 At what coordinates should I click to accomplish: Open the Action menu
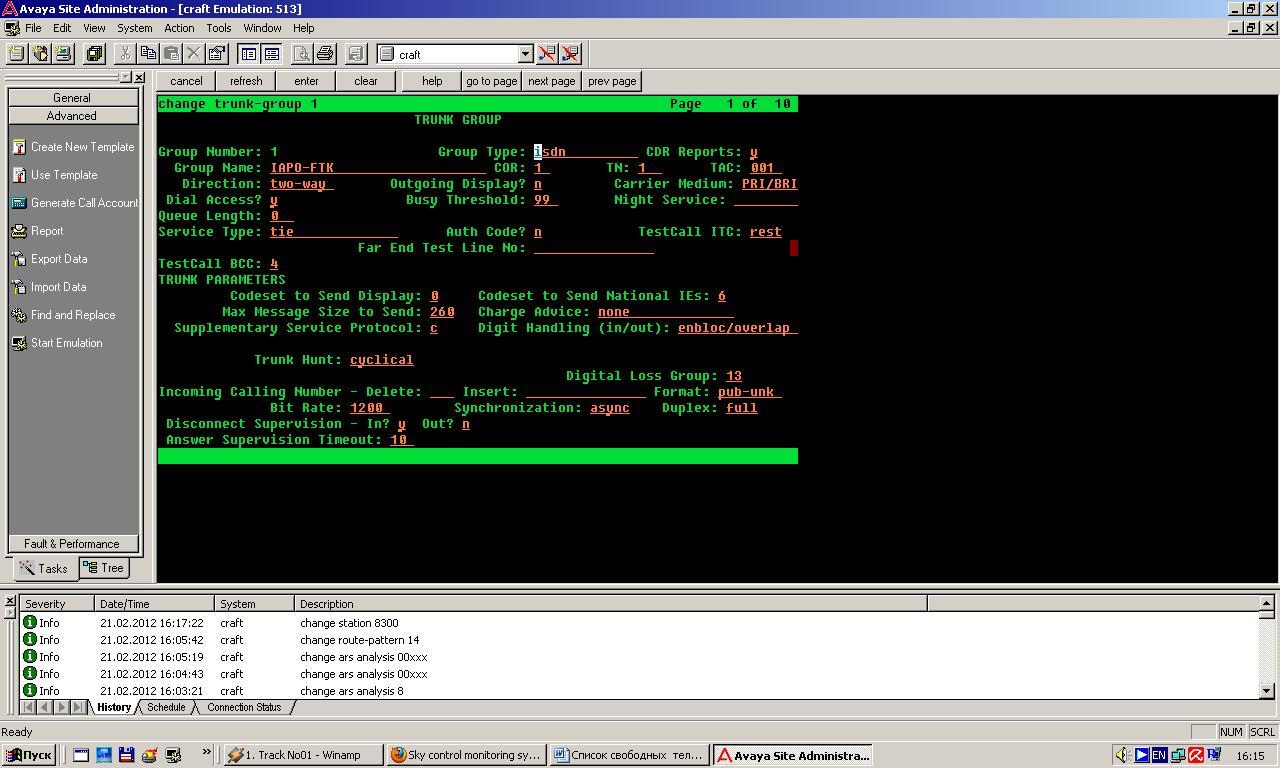pos(179,28)
